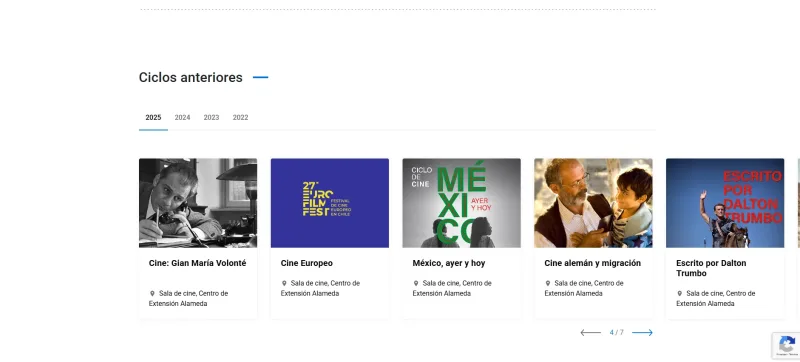This screenshot has height=362, width=800.
Task: Switch to the 2024 tab
Action: [182, 118]
